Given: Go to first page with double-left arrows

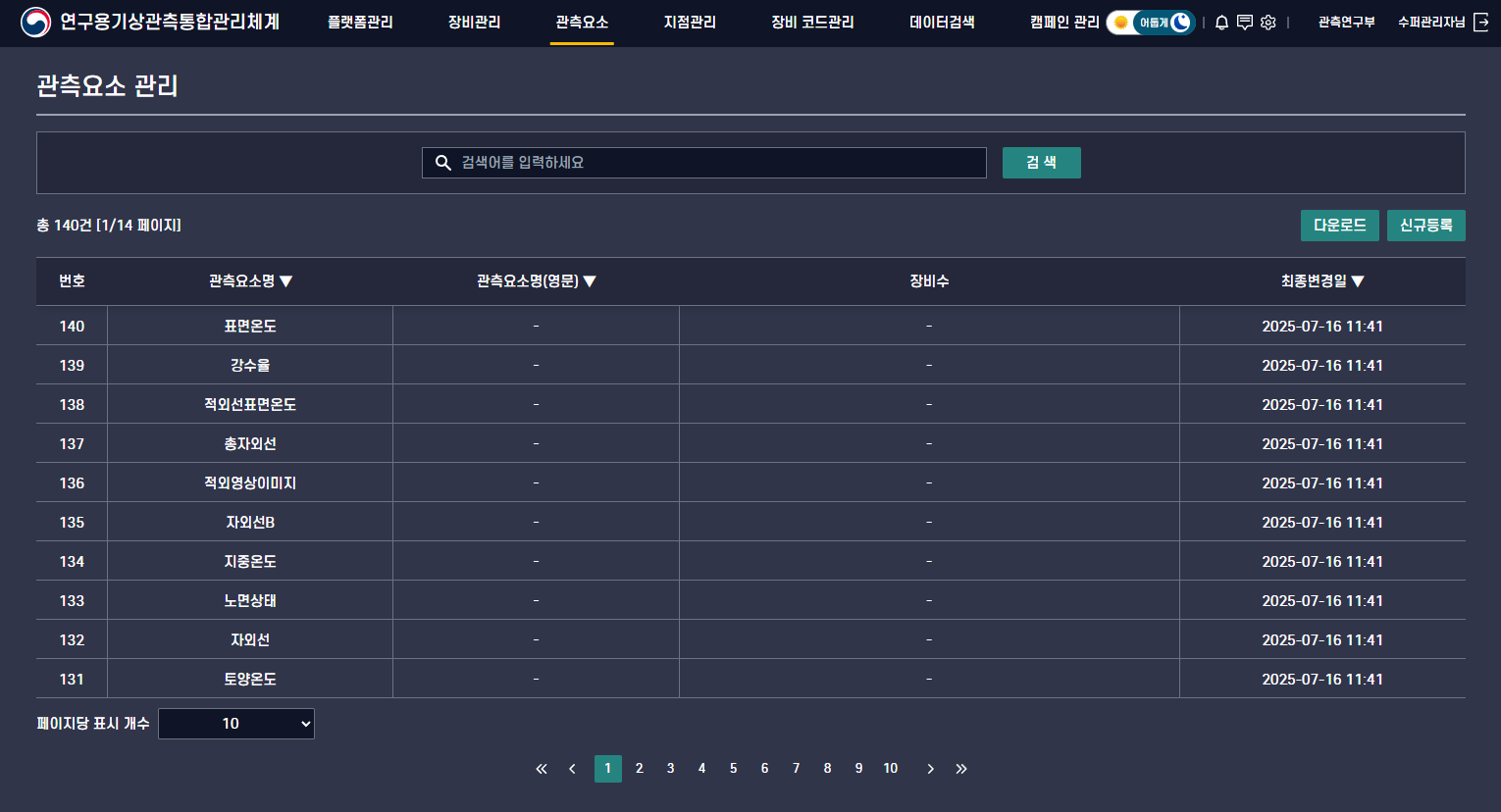Looking at the screenshot, I should [541, 769].
